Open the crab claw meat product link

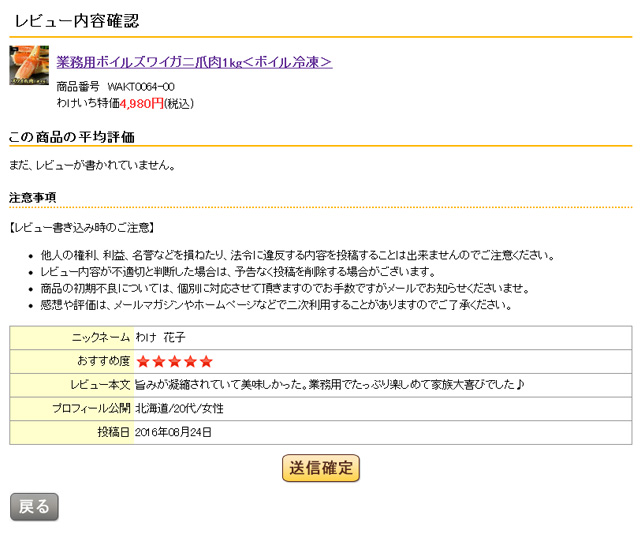(x=194, y=62)
